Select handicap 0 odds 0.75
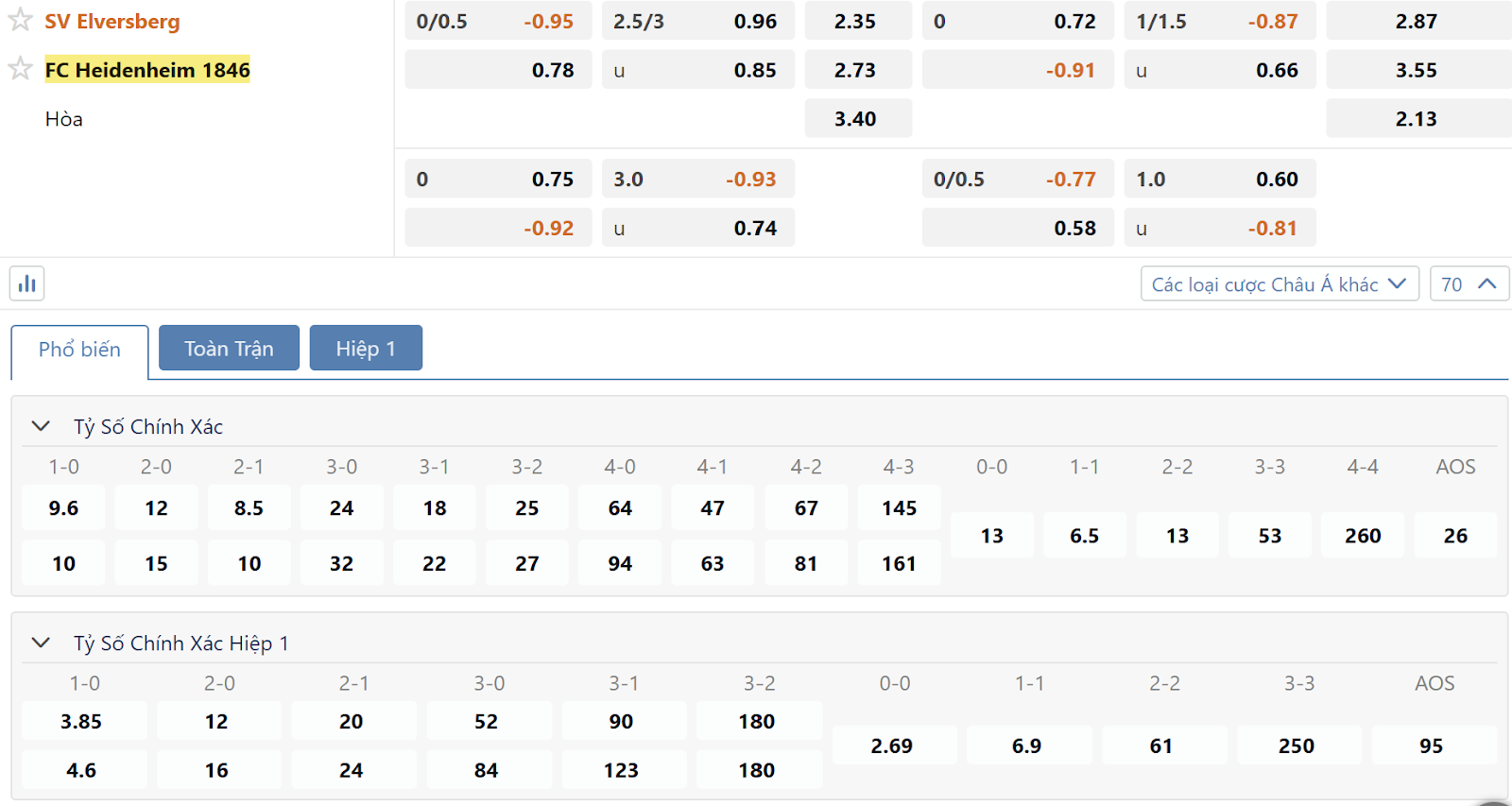Viewport: 1512px width, 806px height. (498, 179)
